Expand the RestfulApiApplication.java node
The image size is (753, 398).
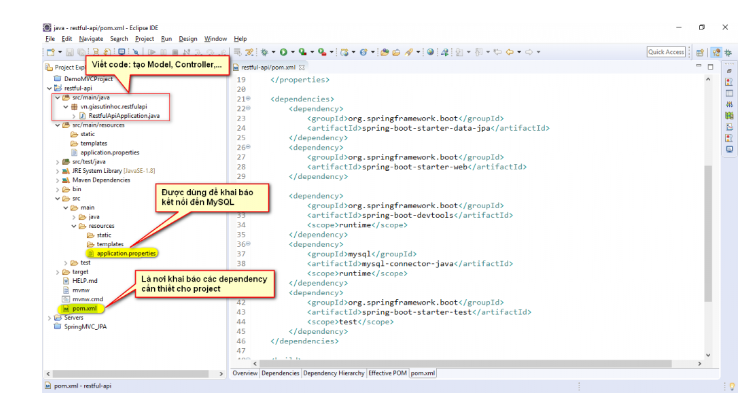pos(73,116)
